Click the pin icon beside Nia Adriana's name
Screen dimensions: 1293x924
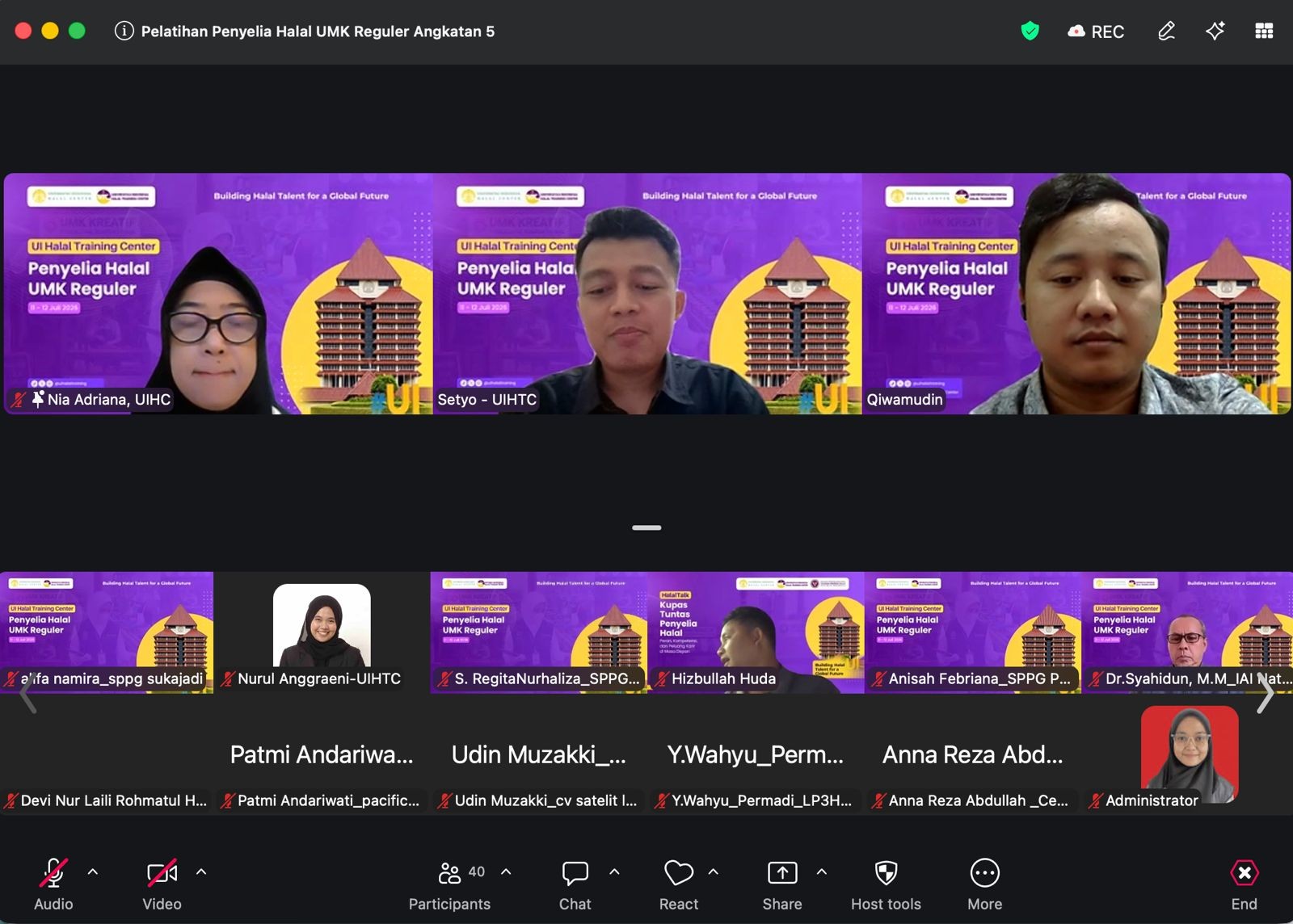pyautogui.click(x=38, y=399)
